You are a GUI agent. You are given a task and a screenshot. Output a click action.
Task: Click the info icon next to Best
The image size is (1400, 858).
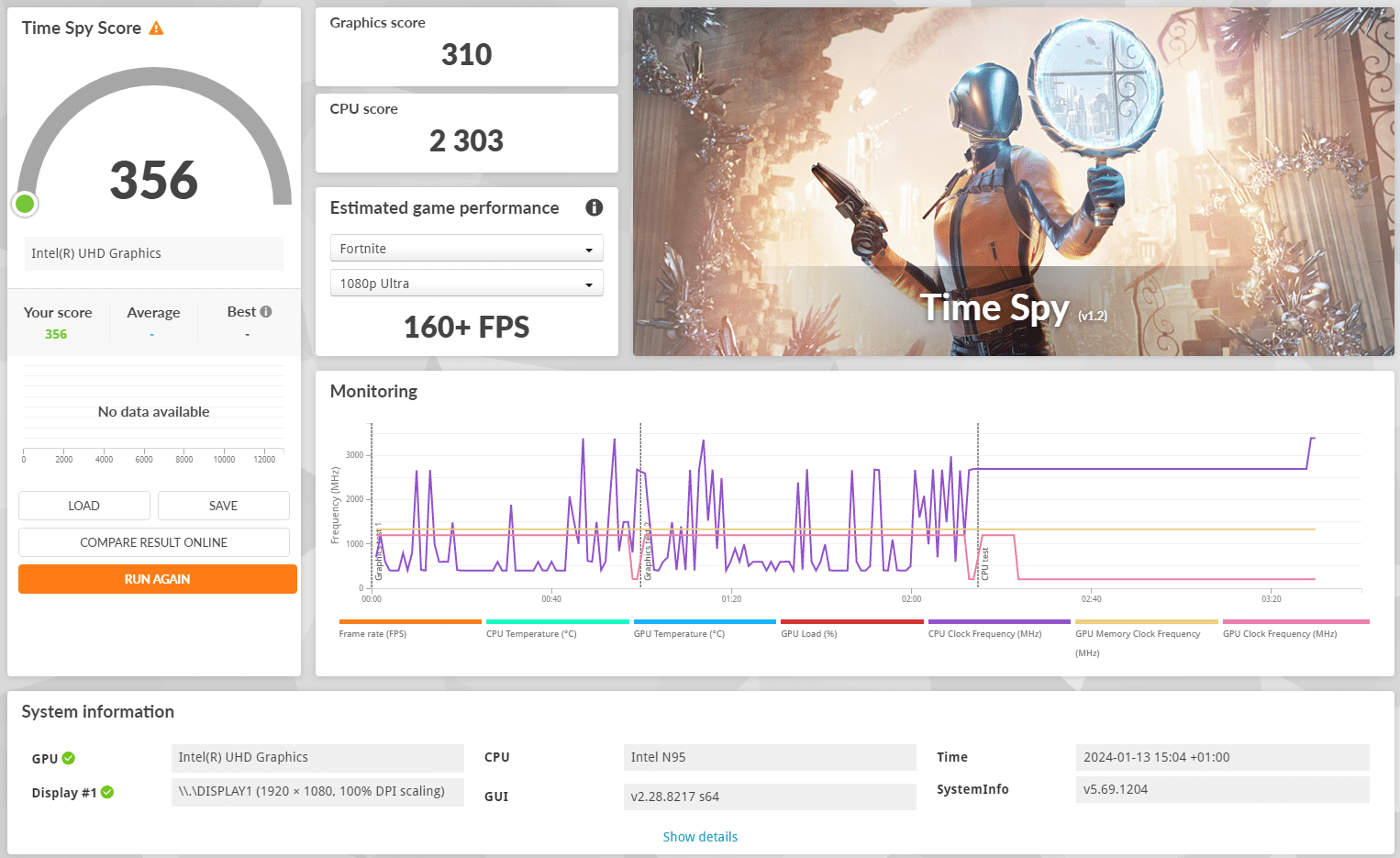tap(266, 312)
